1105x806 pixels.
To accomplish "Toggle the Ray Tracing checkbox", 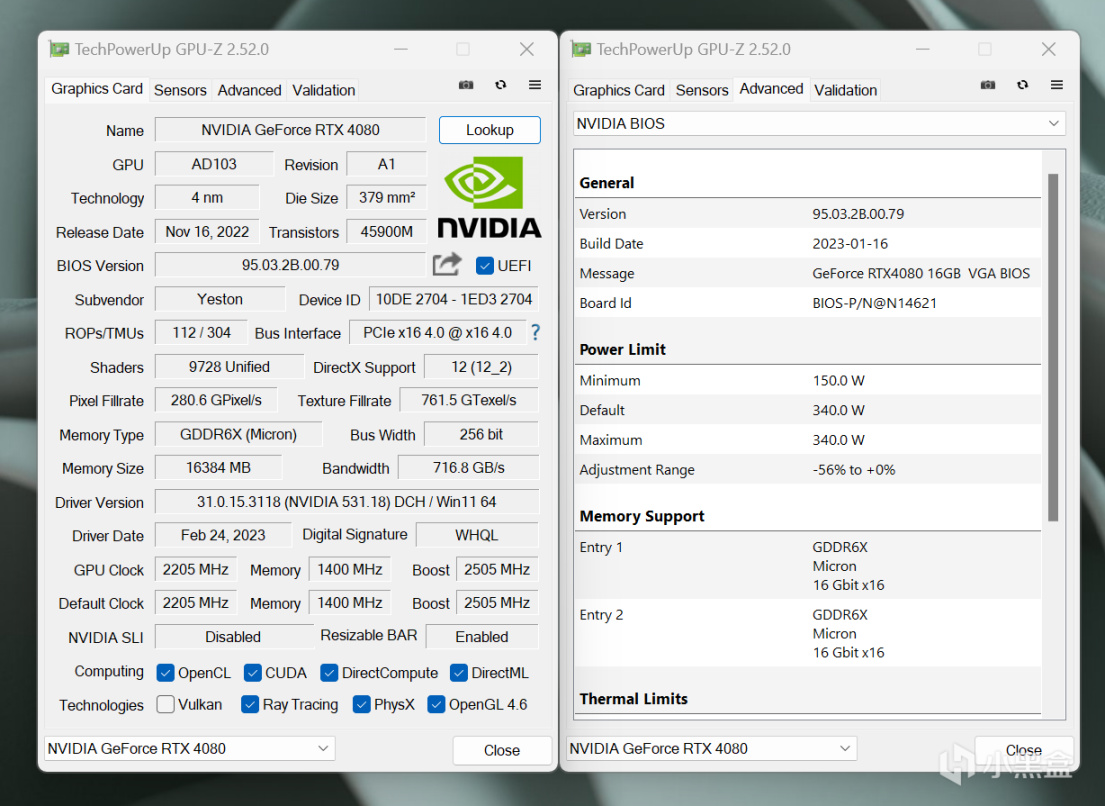I will (x=249, y=705).
